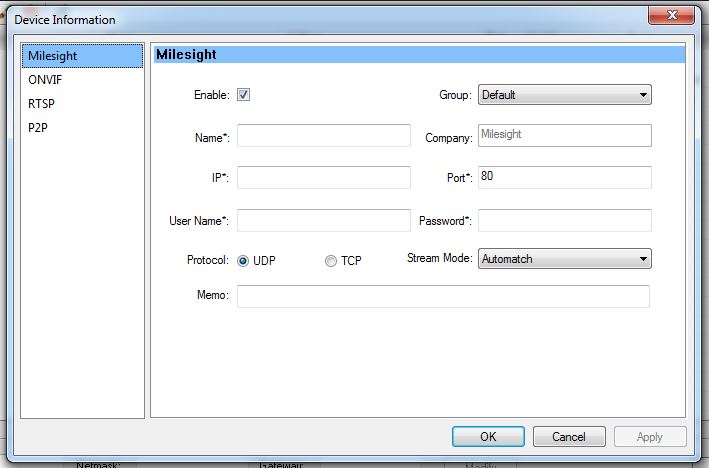Click the Company field showing Milesight
The image size is (709, 468).
[564, 136]
